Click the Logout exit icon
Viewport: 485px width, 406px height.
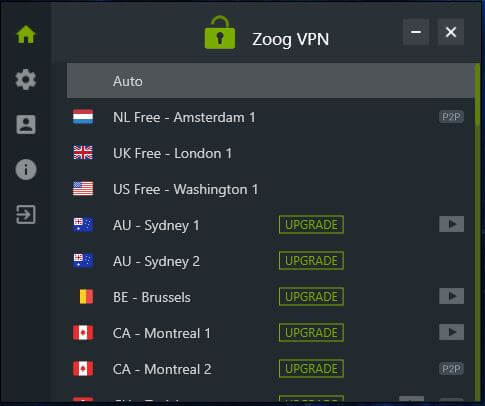coord(26,214)
